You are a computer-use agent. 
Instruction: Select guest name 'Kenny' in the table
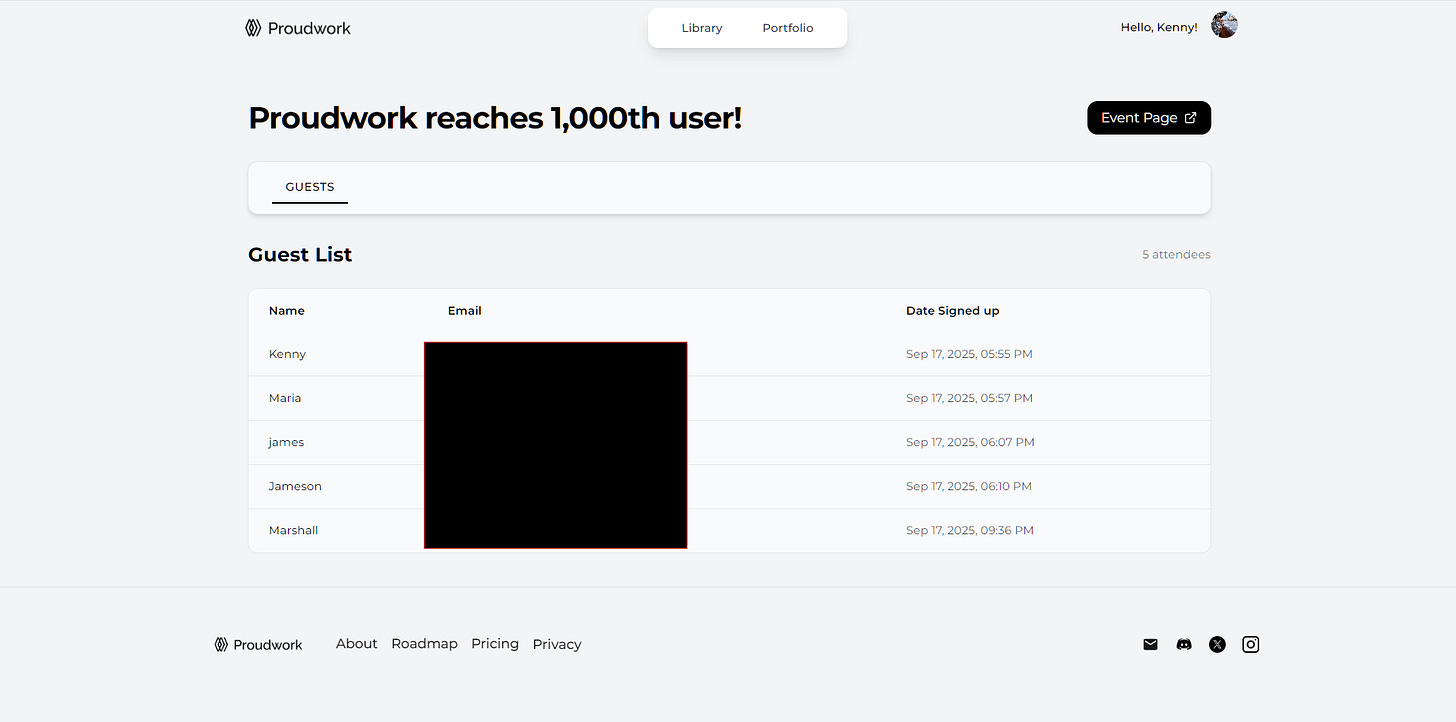(288, 354)
